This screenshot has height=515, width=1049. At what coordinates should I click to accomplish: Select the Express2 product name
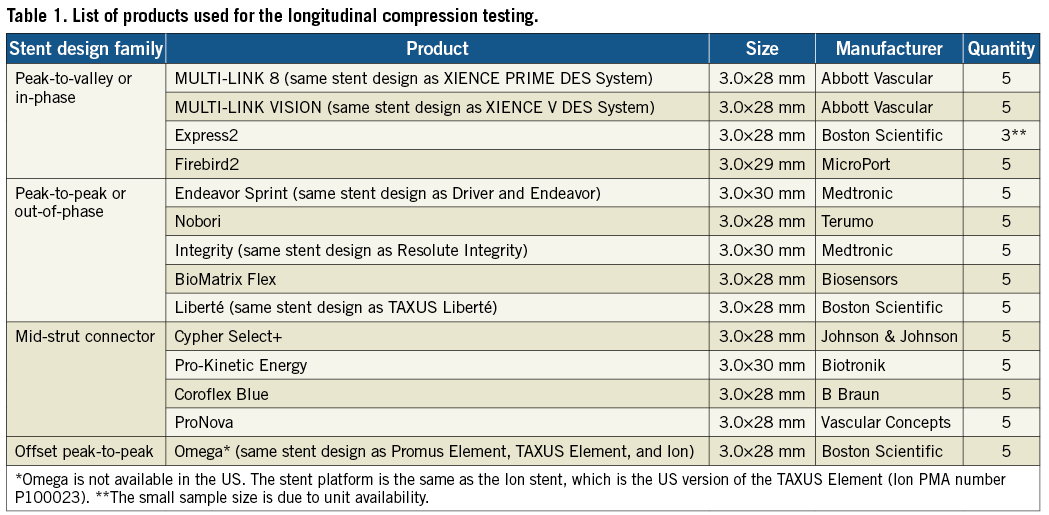click(x=206, y=136)
